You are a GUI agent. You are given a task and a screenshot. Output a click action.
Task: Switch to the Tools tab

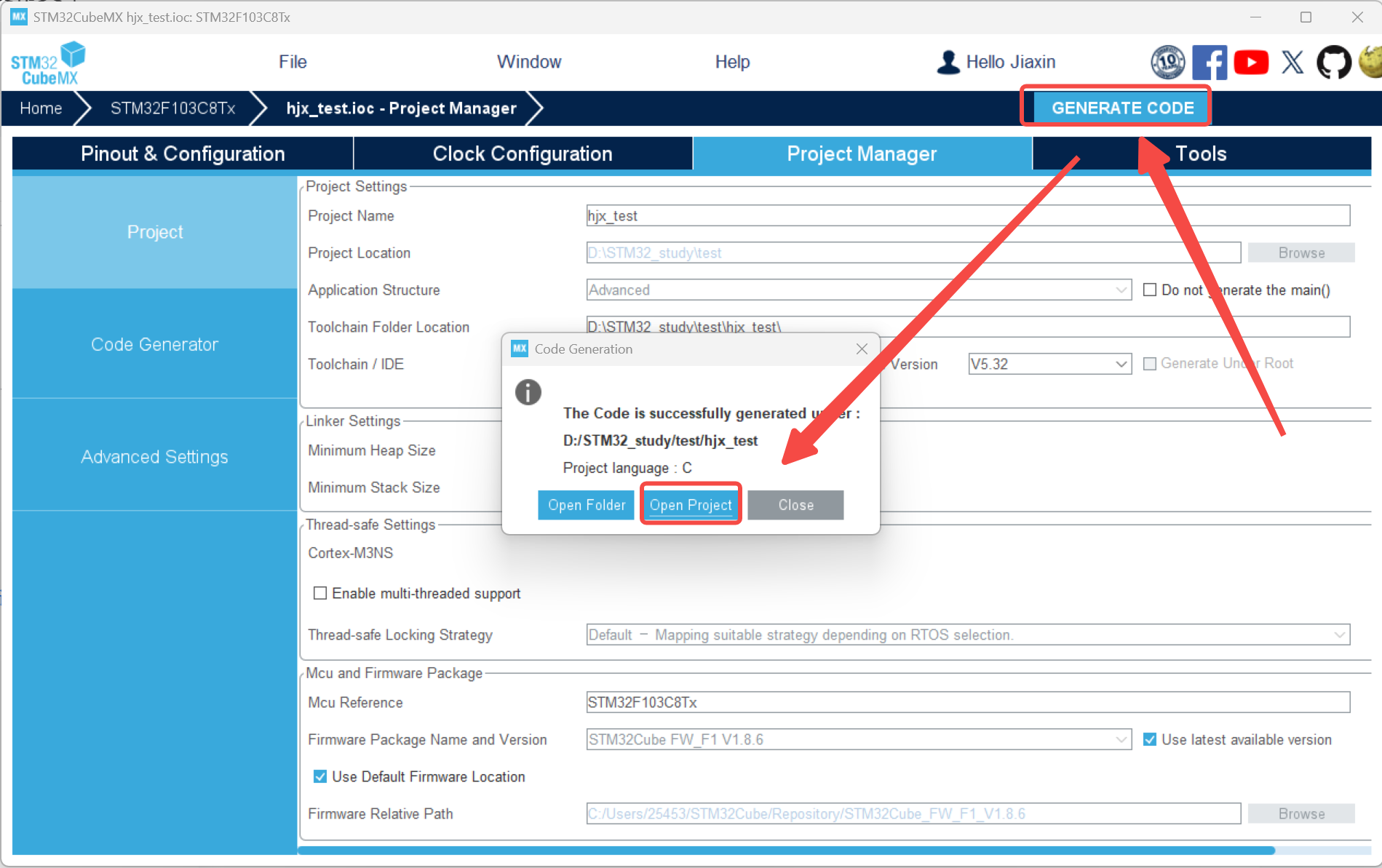[x=1202, y=154]
